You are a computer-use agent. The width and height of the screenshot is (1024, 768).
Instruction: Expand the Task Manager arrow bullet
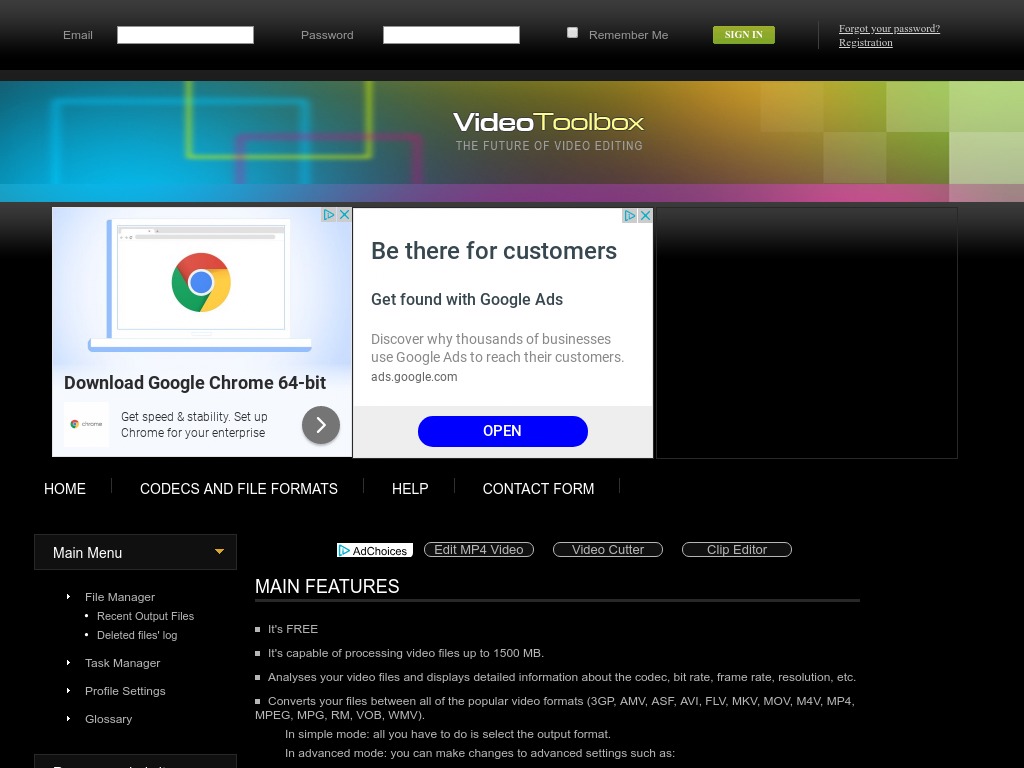(x=69, y=663)
